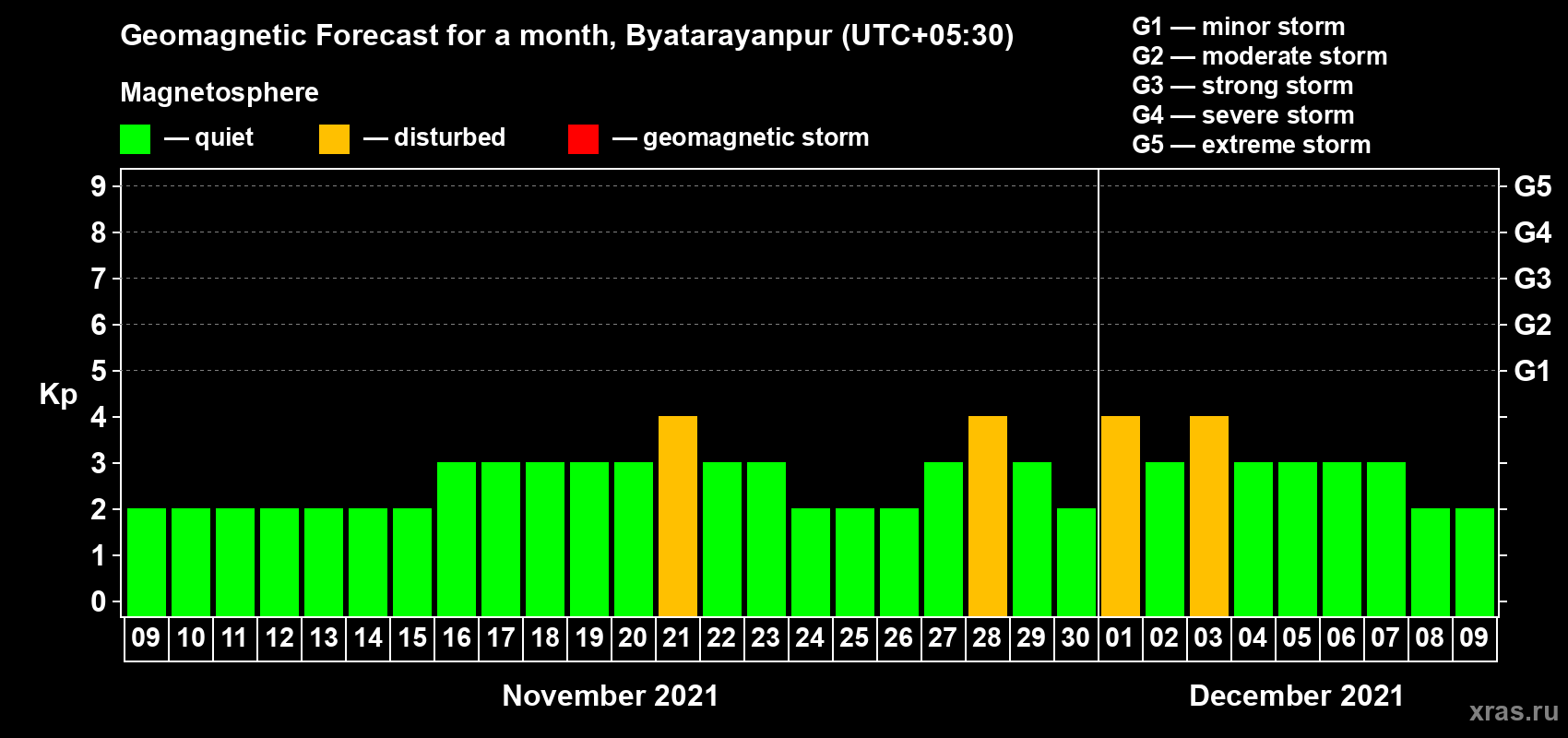Viewport: 1568px width, 738px height.
Task: Click the red geomagnetic storm legend swatch
Action: click(x=583, y=139)
